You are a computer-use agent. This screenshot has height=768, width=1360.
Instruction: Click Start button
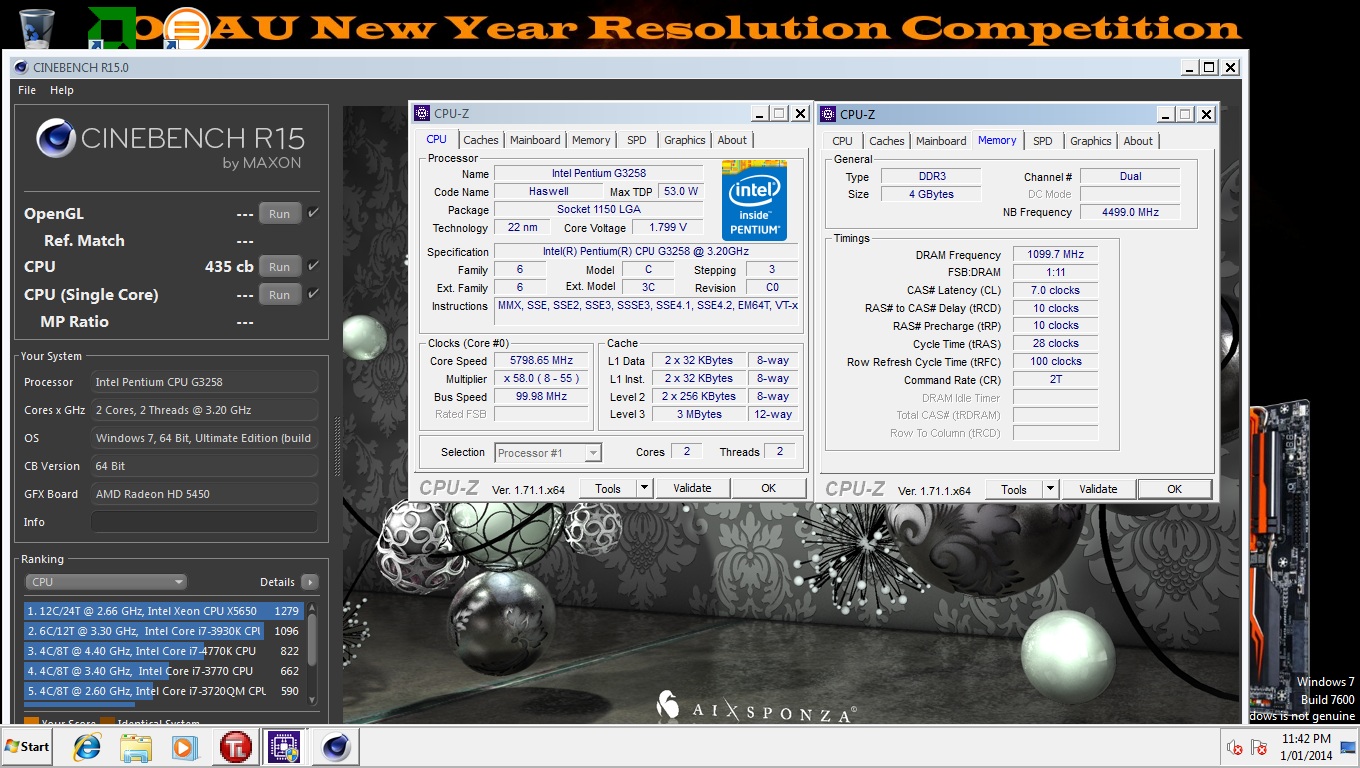pos(28,747)
